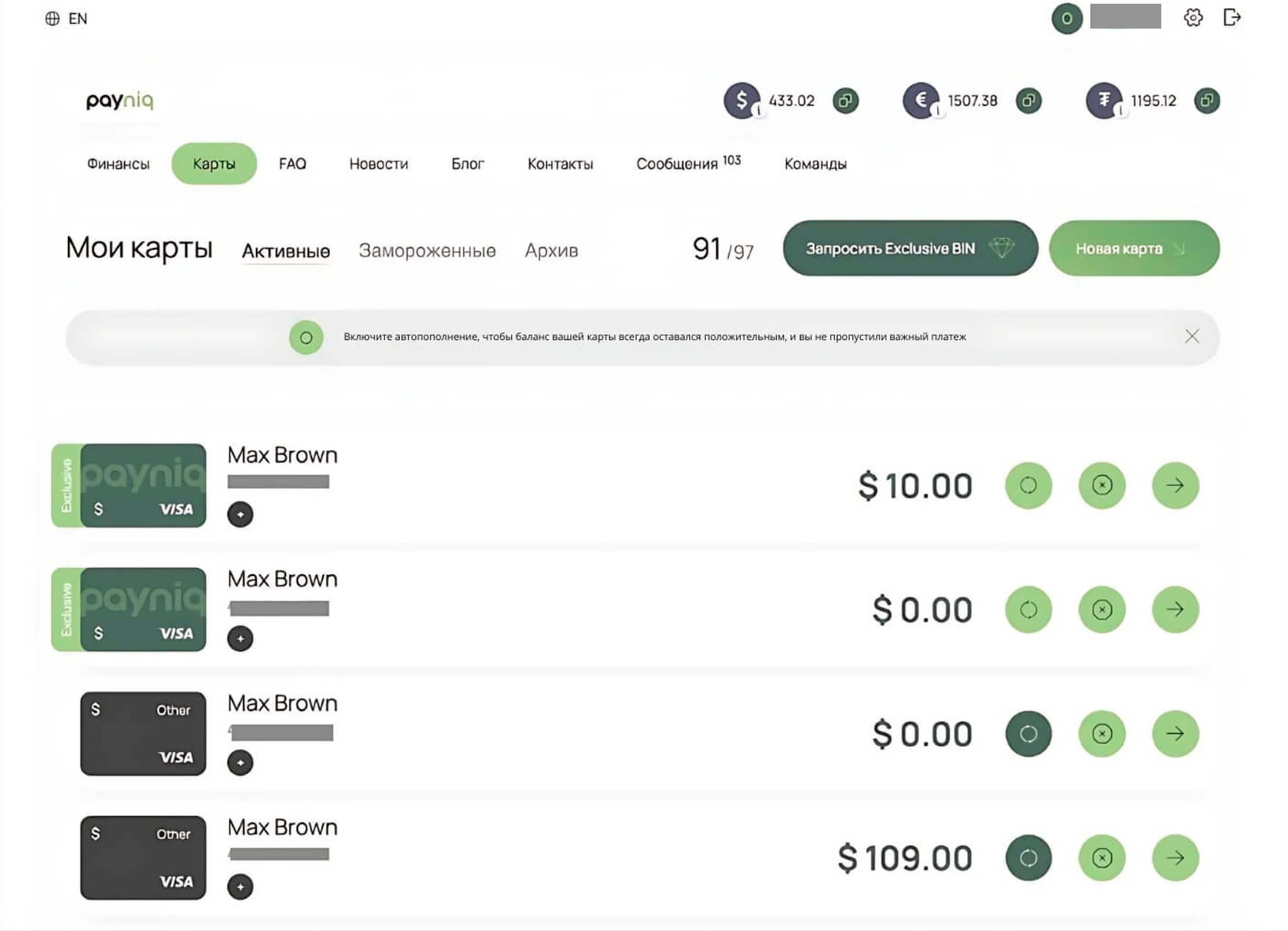This screenshot has height=931, width=1288.
Task: Open the first Other Visa card thumbnail
Action: [143, 733]
